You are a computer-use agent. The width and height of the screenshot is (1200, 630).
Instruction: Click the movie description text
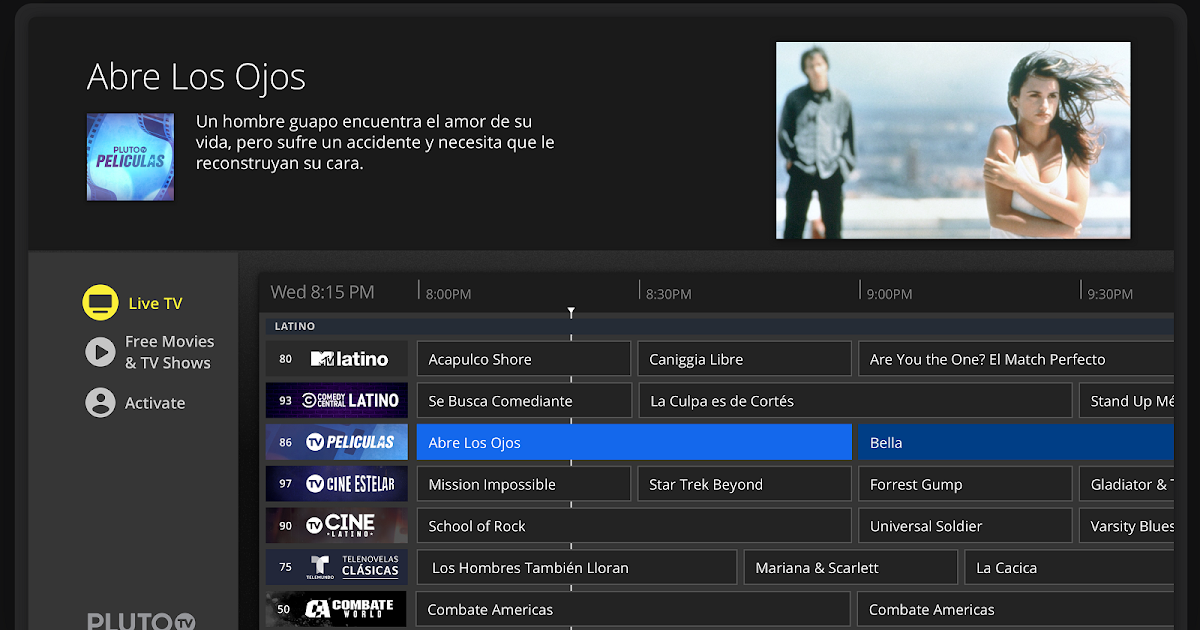point(375,142)
